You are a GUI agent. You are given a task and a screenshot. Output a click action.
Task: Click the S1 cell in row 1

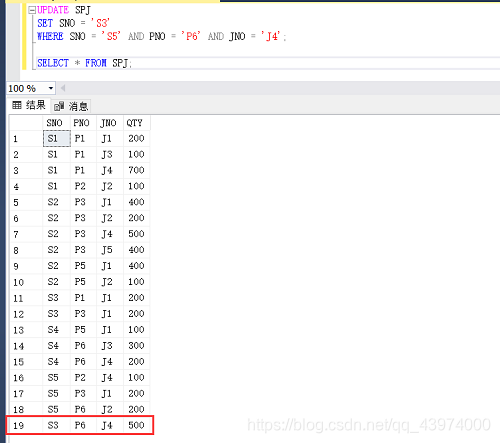tap(57, 138)
